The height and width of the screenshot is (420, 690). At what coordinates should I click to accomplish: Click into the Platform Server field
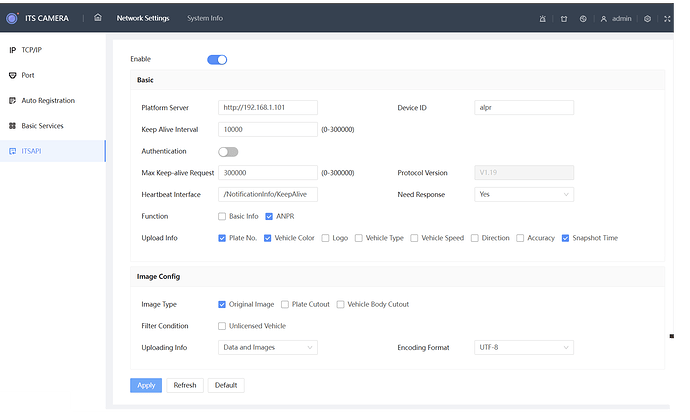click(268, 107)
